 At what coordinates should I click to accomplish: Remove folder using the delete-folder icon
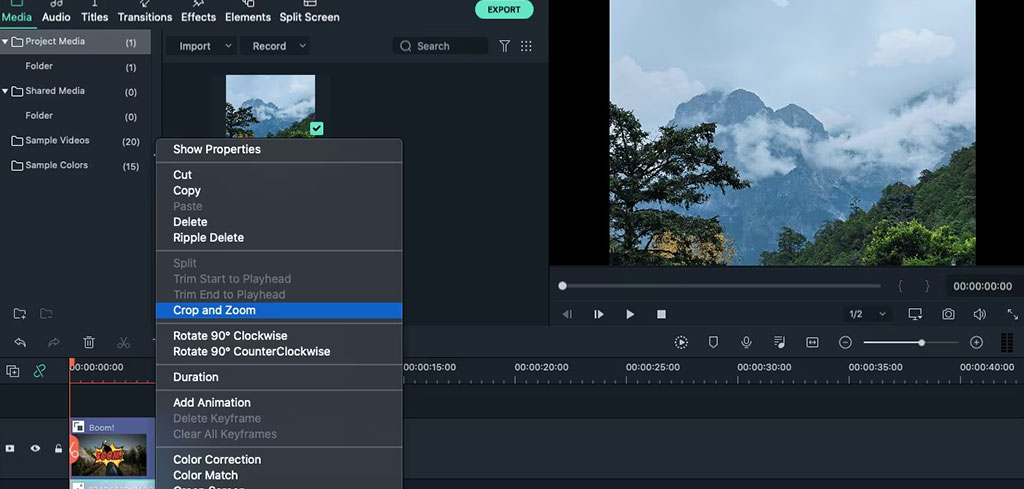click(46, 314)
